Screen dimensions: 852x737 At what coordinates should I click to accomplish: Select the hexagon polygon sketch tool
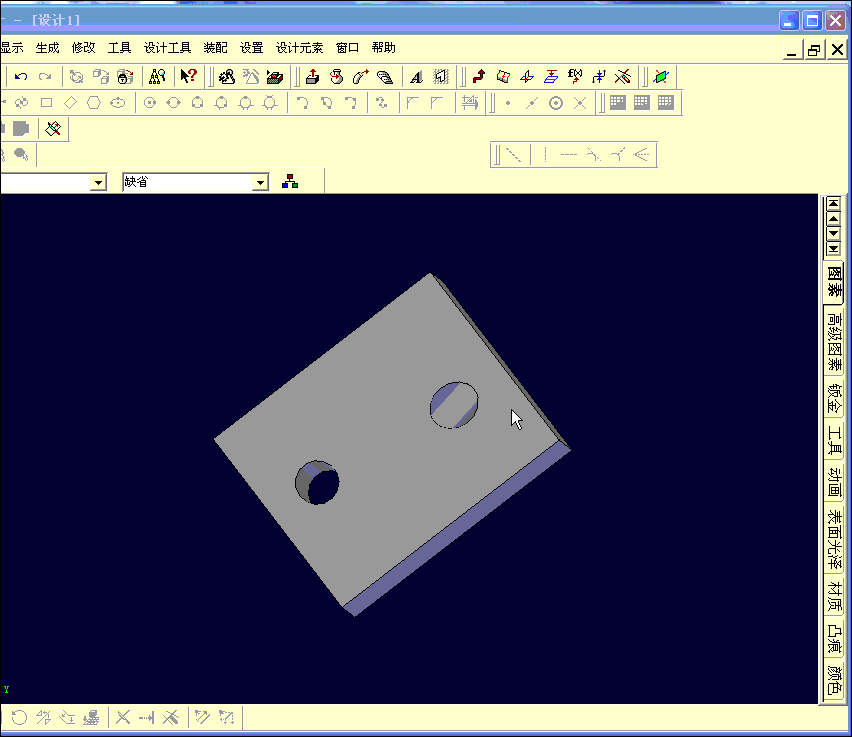[94, 103]
